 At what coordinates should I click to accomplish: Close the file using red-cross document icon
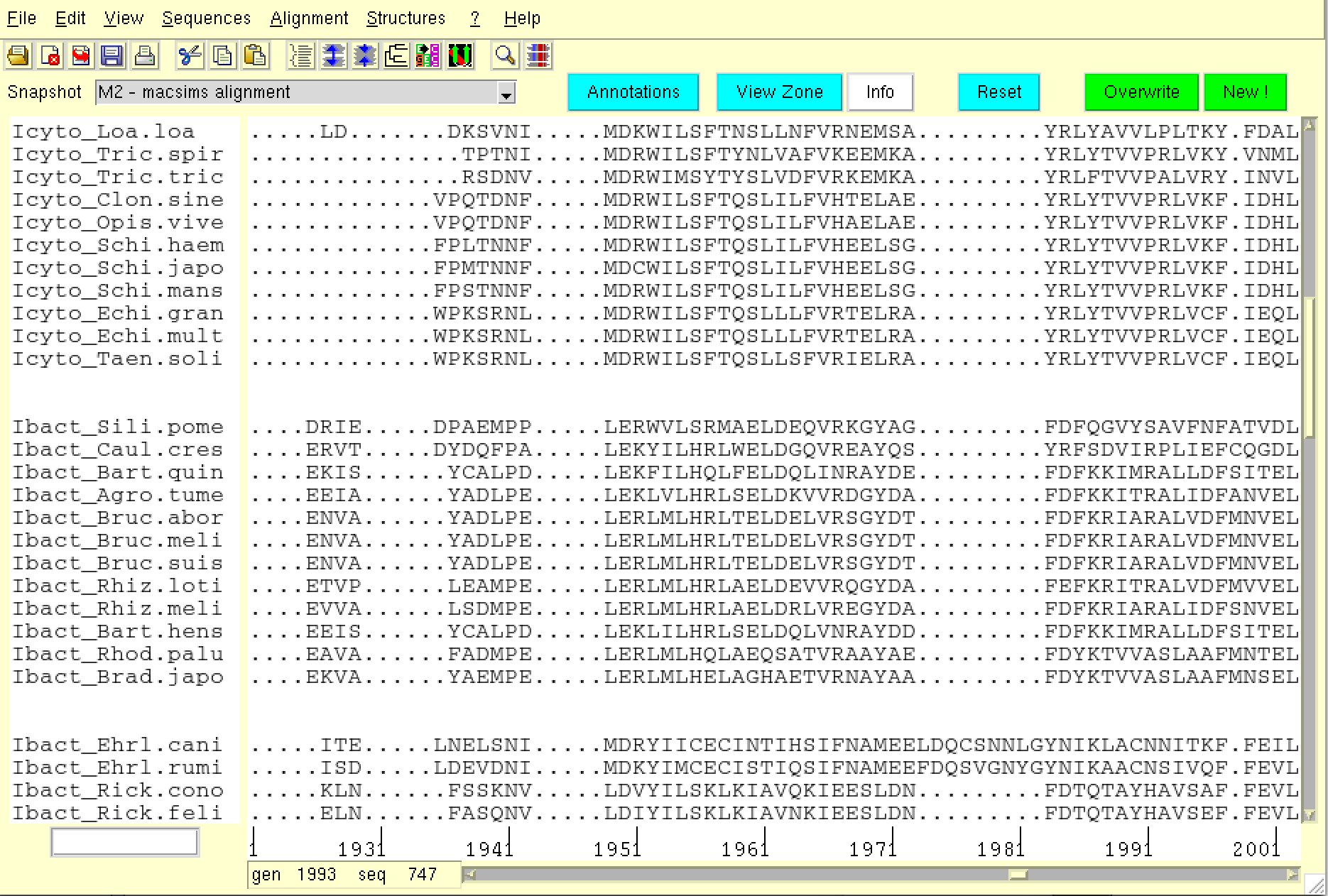[51, 55]
